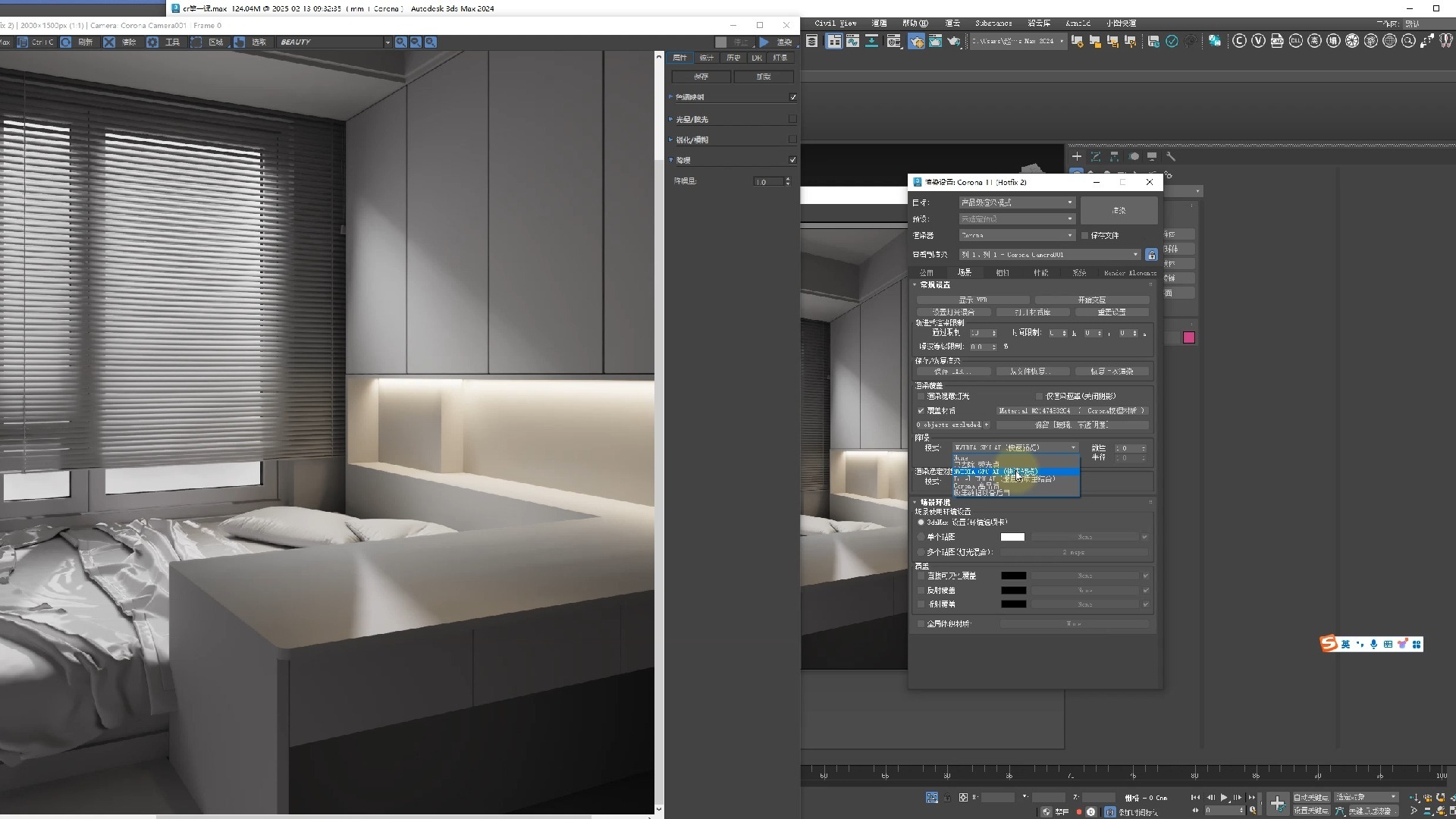
Task: Open the Utilities wrench panel icon
Action: 1171,156
